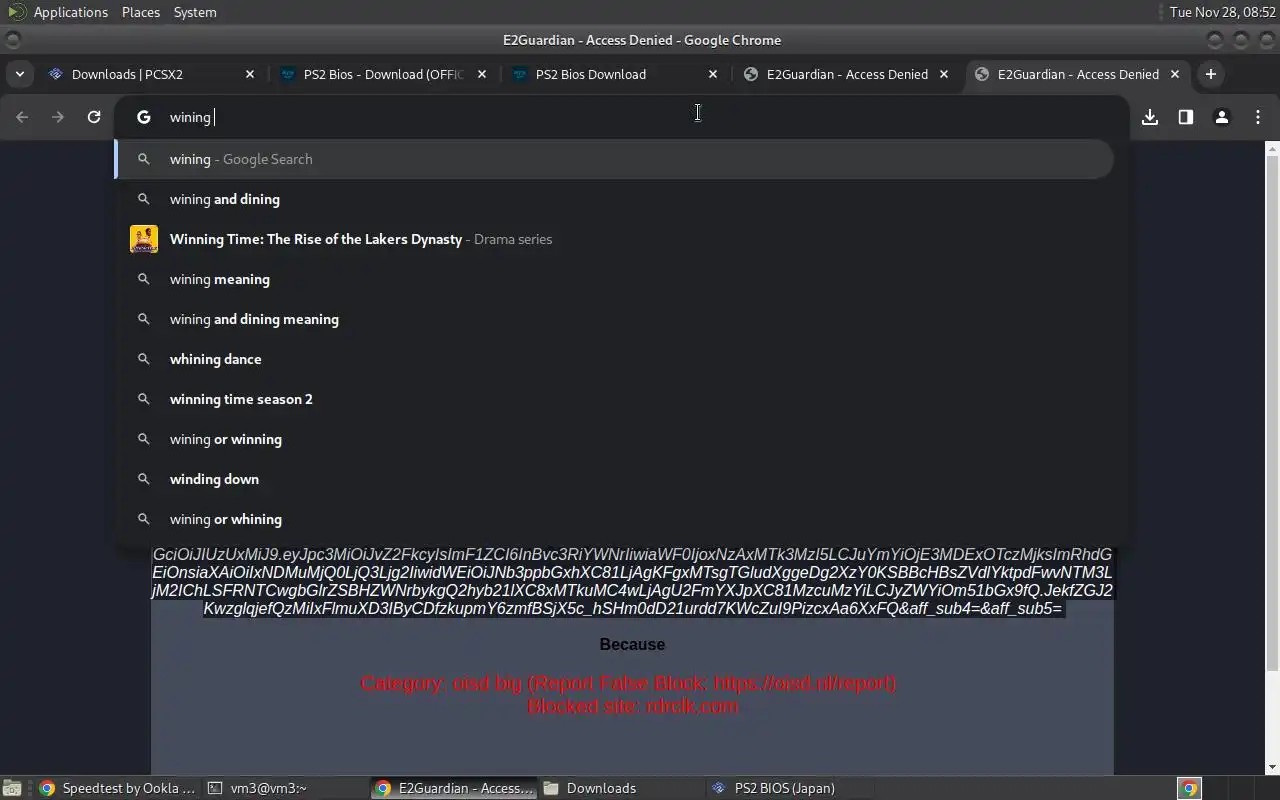This screenshot has height=800, width=1280.
Task: Switch to E2Guardian - Access taskbar window
Action: click(x=454, y=788)
